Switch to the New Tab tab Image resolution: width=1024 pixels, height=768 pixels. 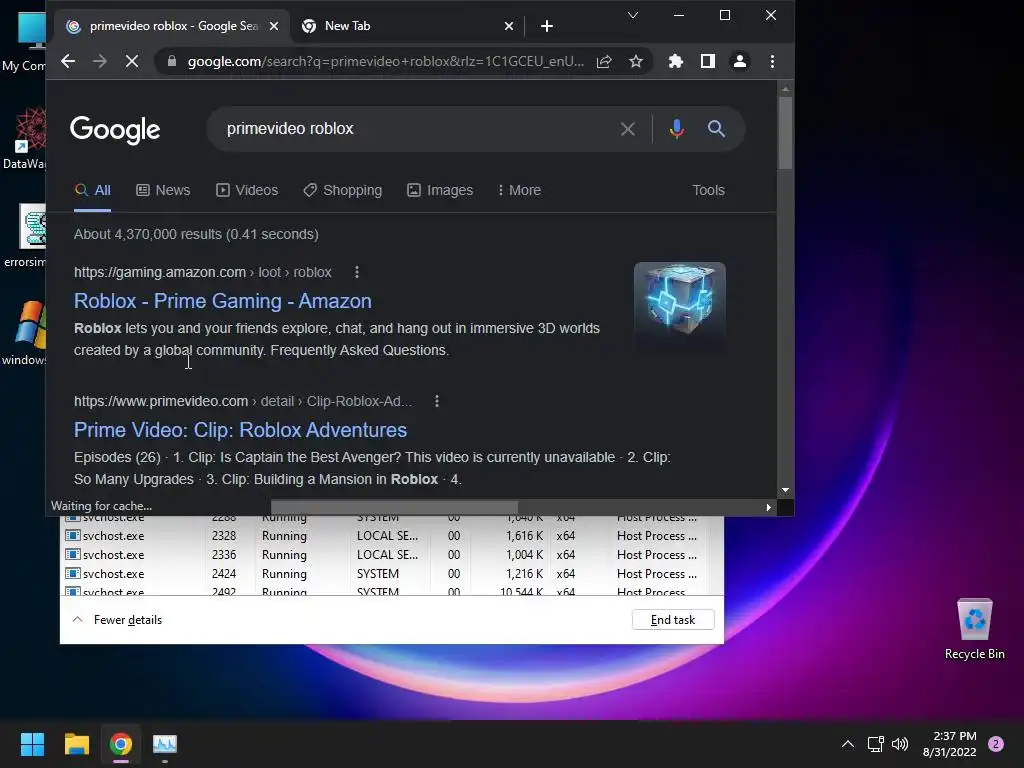406,26
